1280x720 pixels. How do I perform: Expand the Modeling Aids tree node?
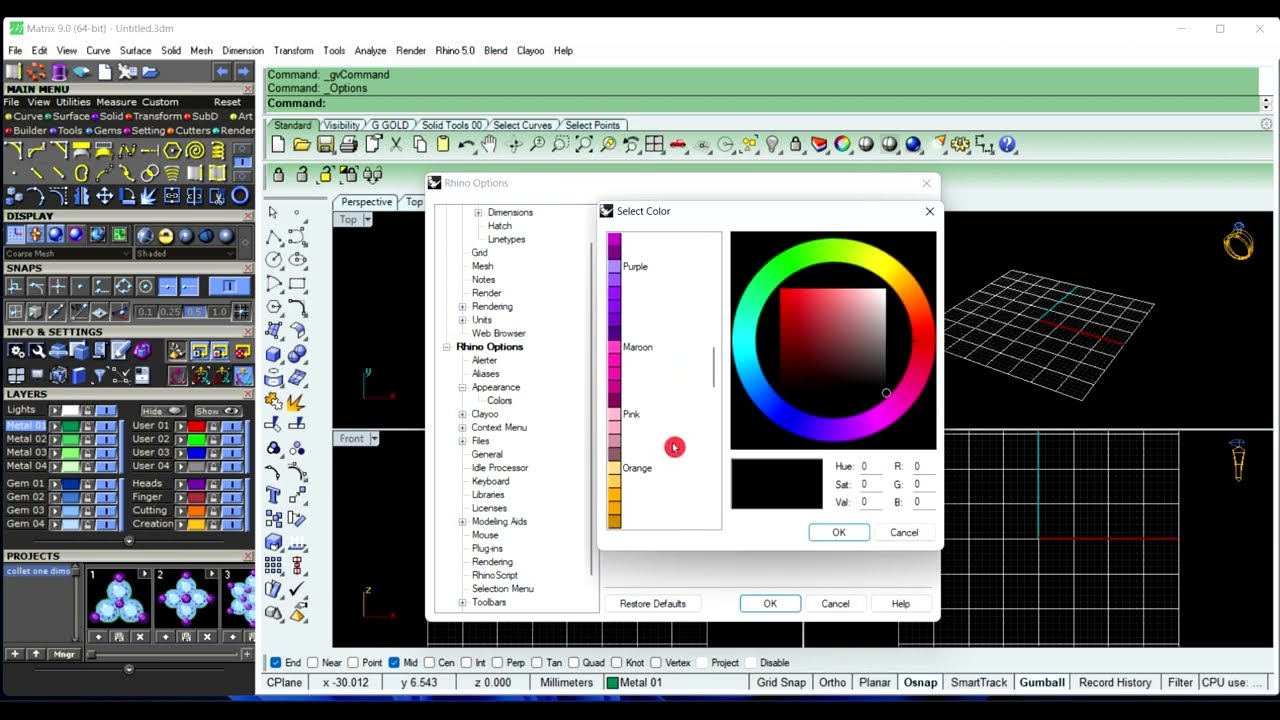click(462, 522)
